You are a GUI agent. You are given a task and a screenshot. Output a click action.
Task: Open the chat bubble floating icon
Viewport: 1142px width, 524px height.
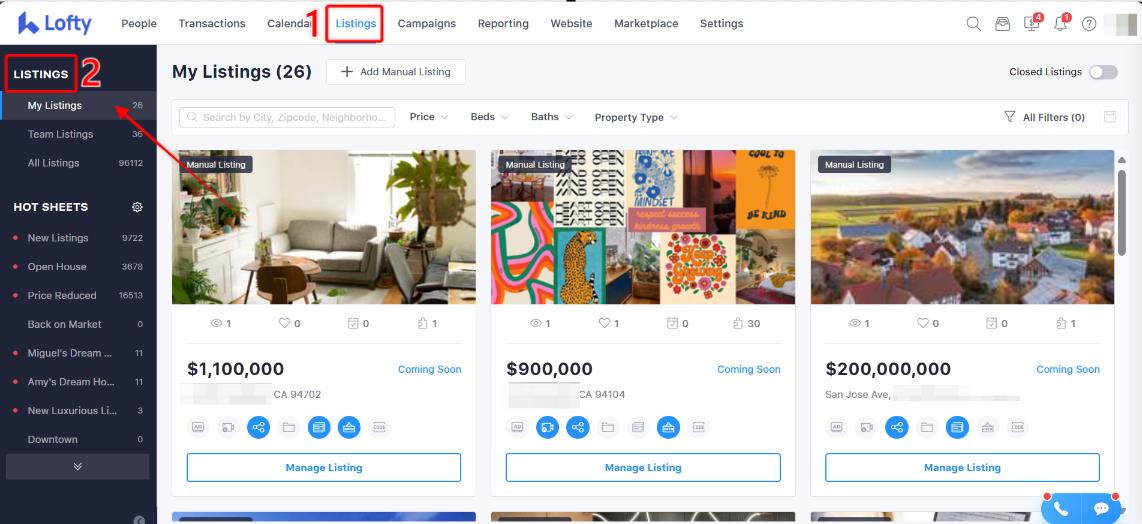1100,509
